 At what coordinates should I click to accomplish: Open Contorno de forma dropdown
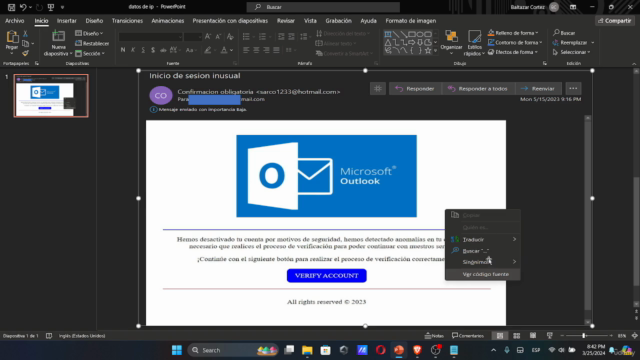515,42
